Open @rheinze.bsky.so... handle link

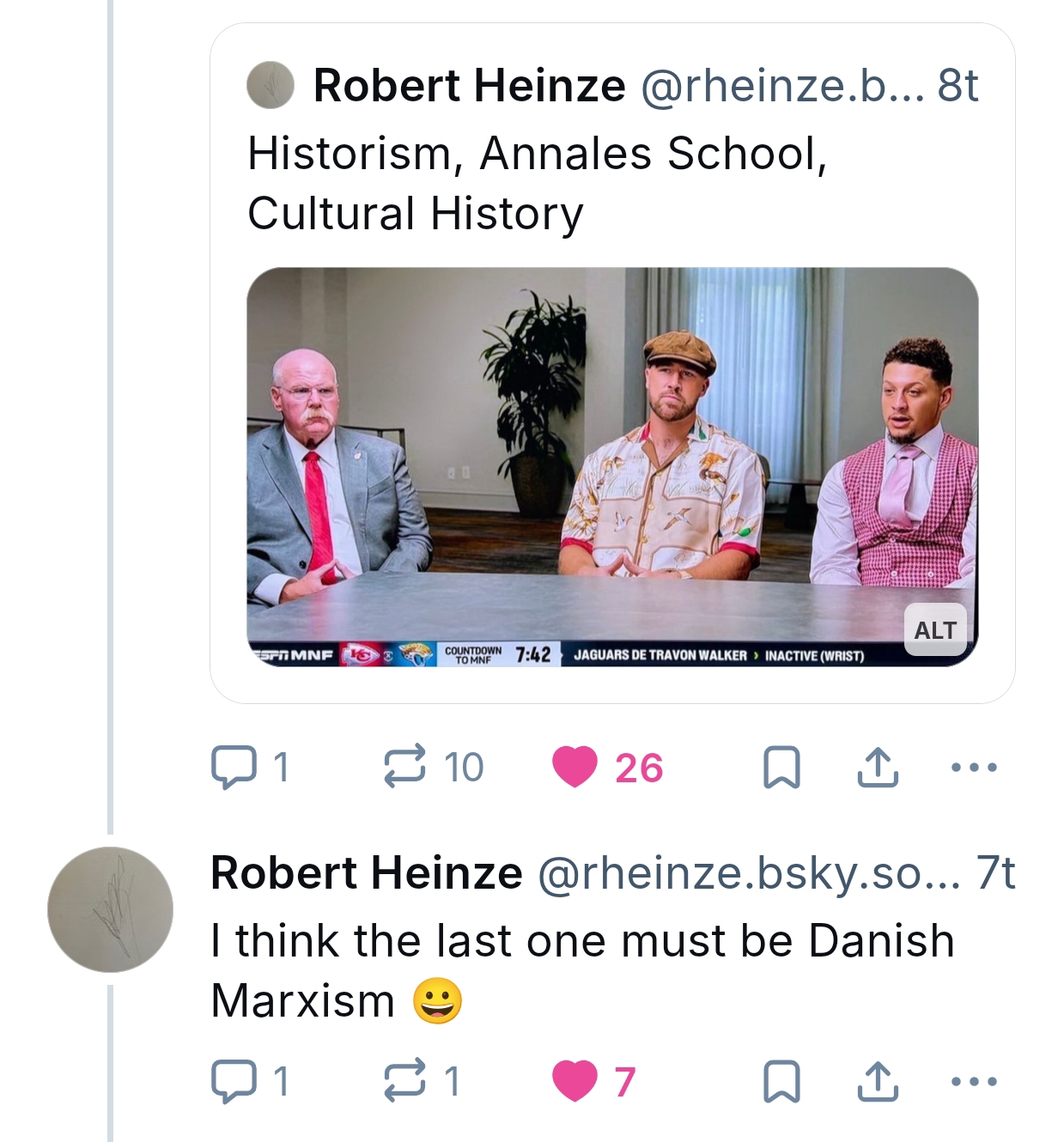747,873
